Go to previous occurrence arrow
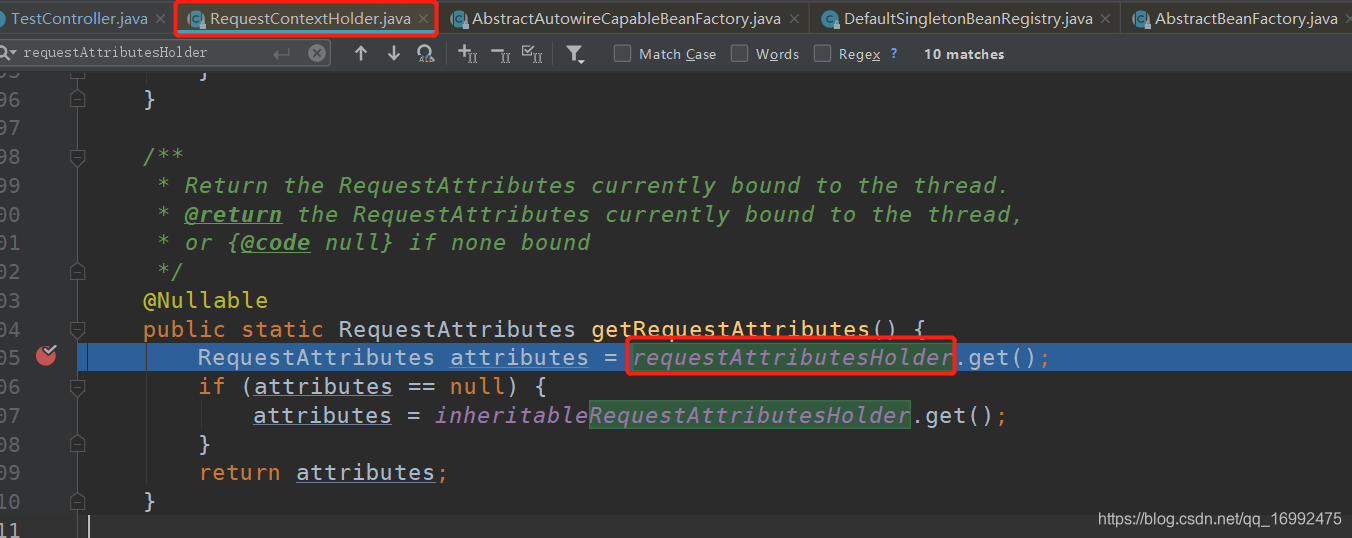This screenshot has width=1352, height=538. pyautogui.click(x=361, y=53)
